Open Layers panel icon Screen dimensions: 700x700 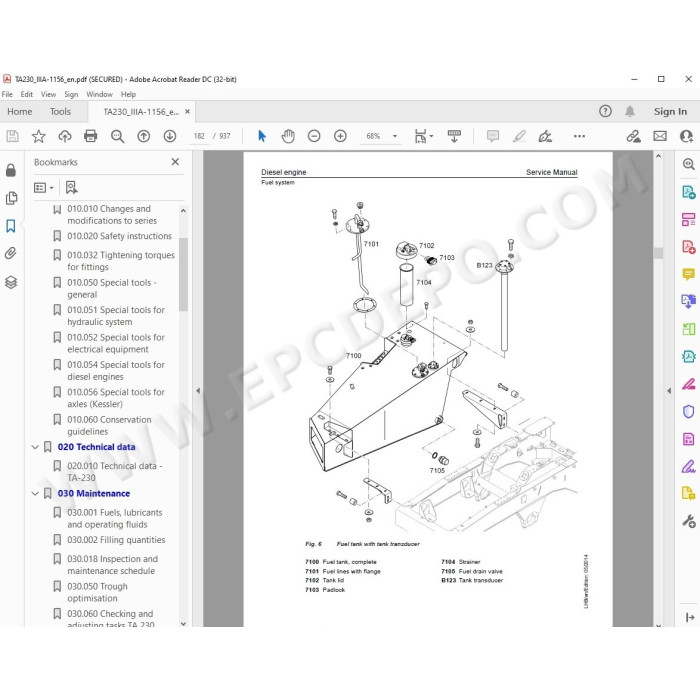11,282
